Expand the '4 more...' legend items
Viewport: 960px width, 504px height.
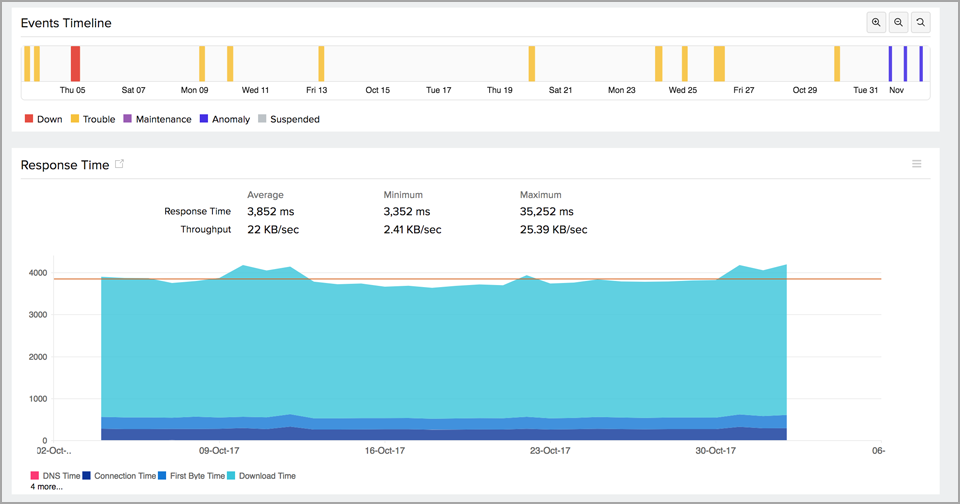tap(46, 487)
